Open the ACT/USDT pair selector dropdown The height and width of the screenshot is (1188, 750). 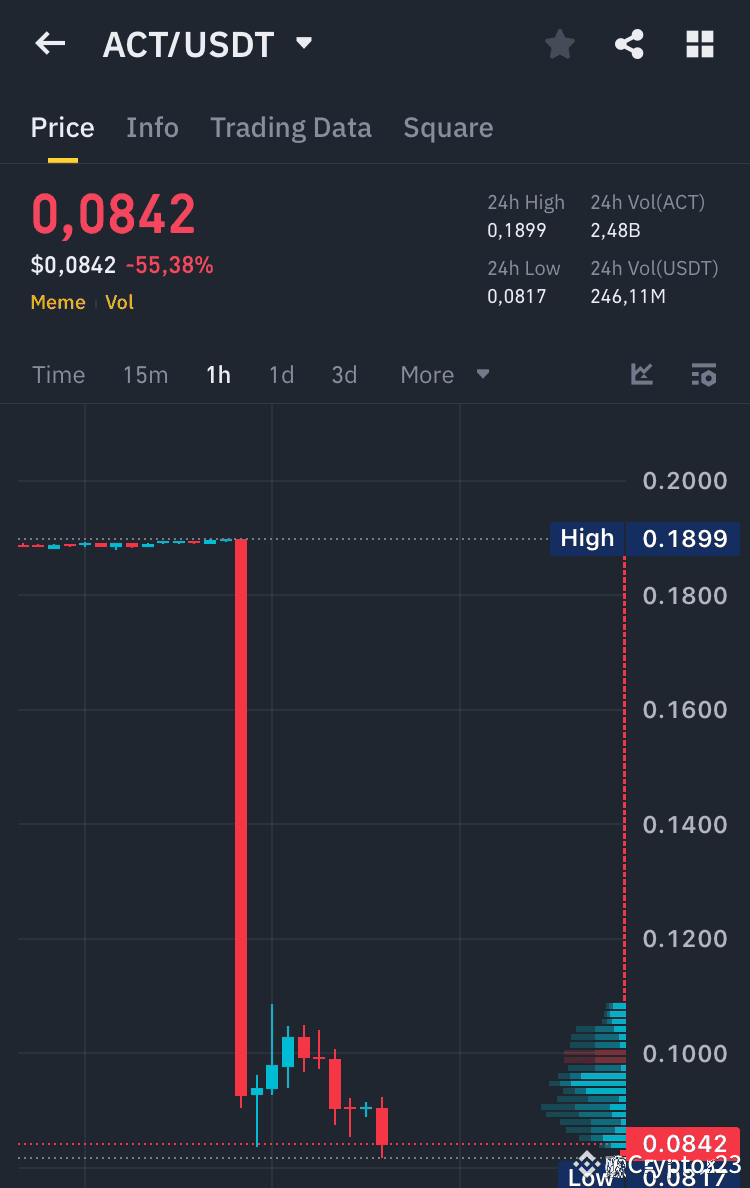(303, 43)
